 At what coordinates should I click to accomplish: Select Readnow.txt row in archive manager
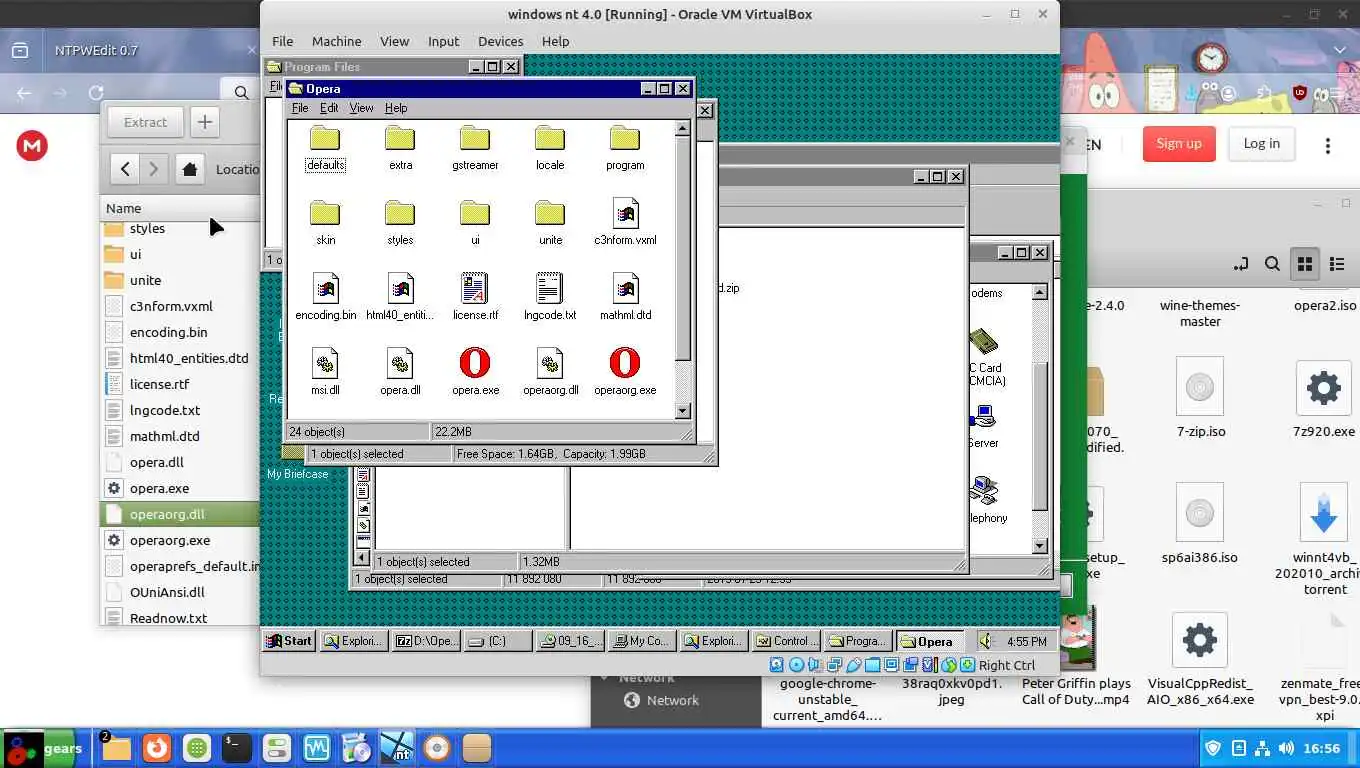click(180, 618)
